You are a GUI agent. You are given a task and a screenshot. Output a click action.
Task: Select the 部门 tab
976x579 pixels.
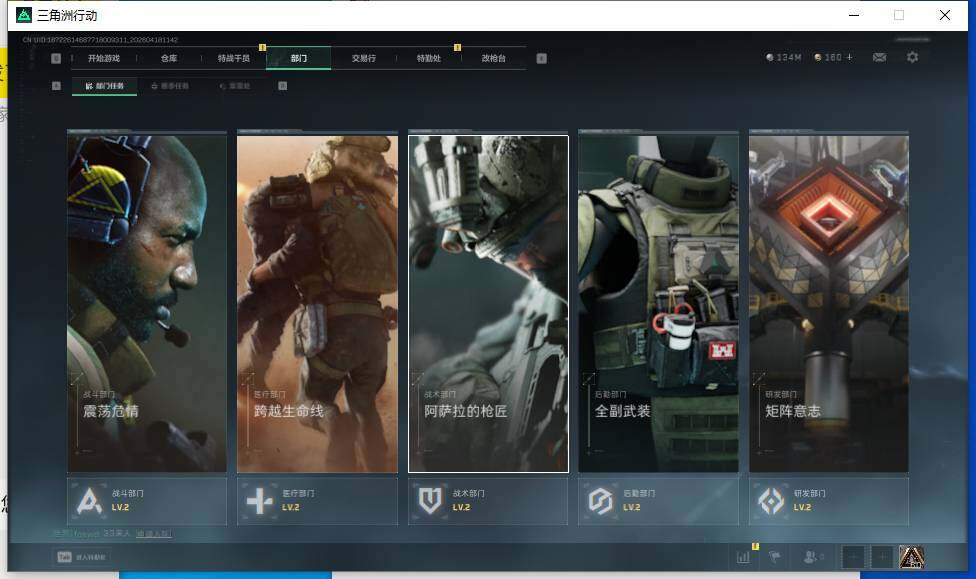pos(299,58)
